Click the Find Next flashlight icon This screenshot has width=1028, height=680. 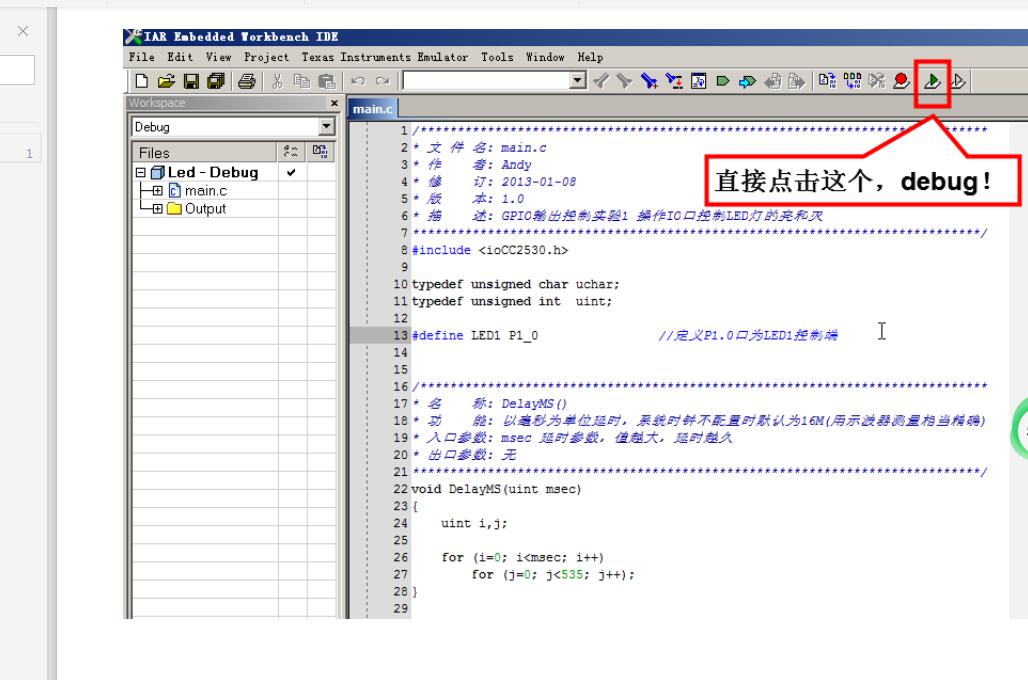(624, 81)
